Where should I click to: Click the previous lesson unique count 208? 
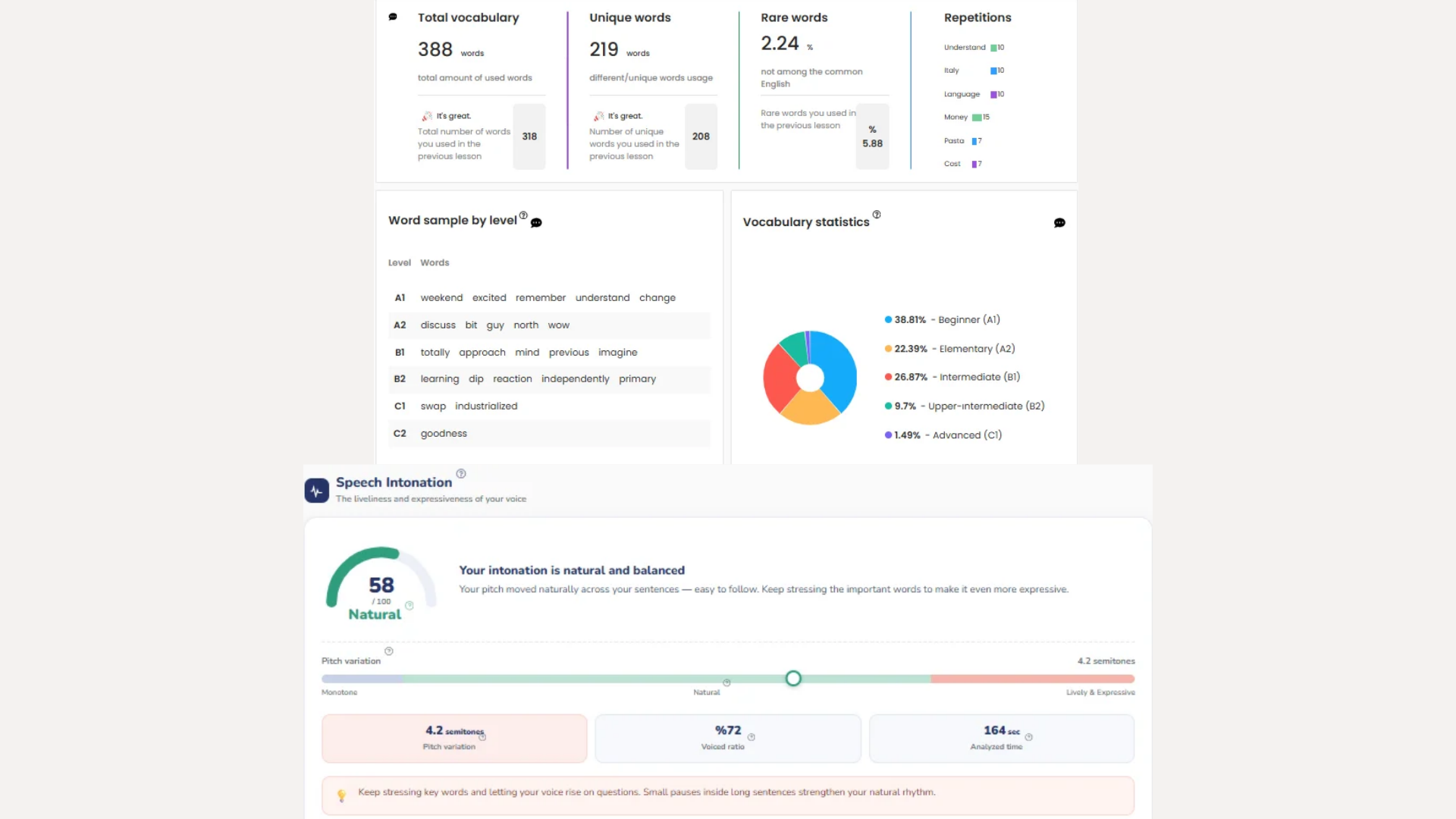click(701, 136)
